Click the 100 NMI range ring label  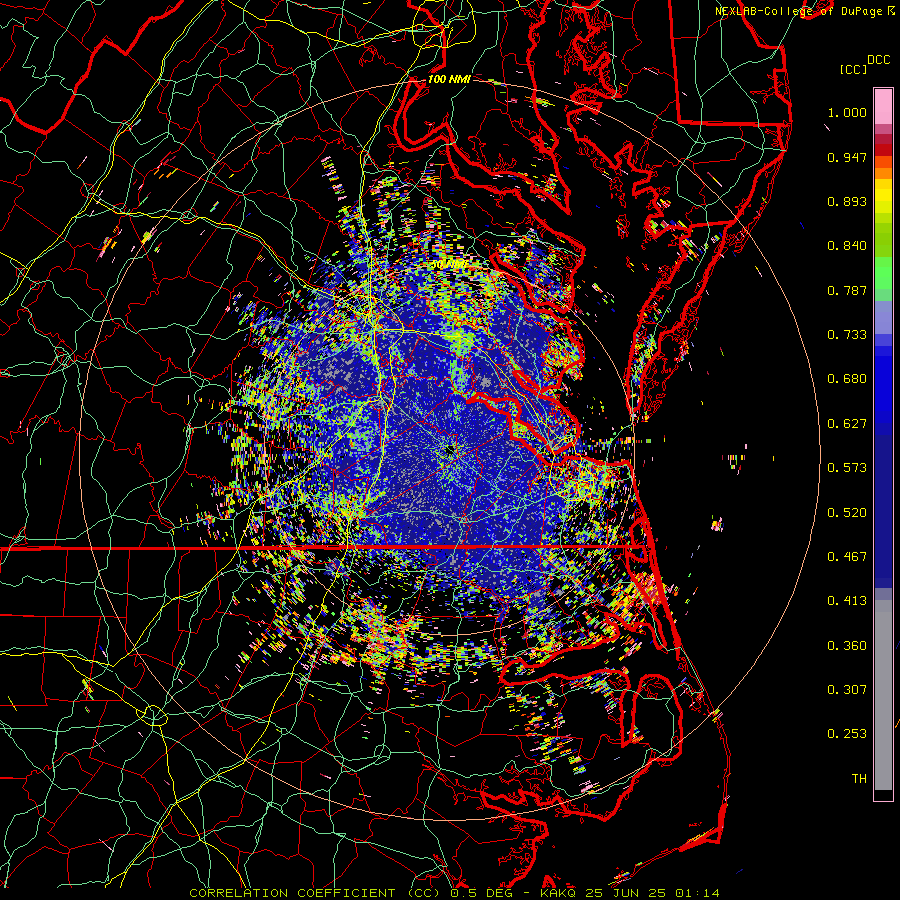point(449,79)
